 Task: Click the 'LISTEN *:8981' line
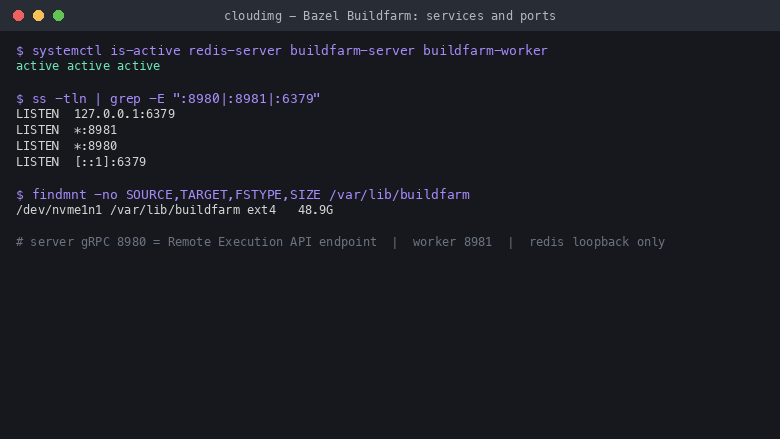[67, 130]
